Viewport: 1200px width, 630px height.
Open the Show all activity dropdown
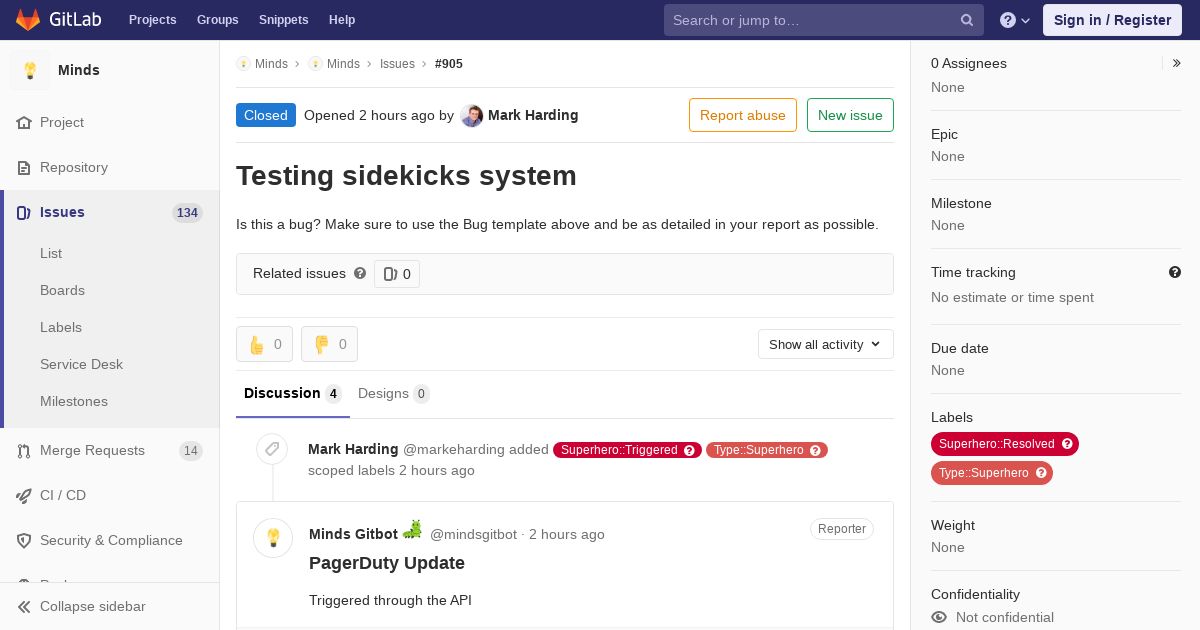tap(826, 344)
